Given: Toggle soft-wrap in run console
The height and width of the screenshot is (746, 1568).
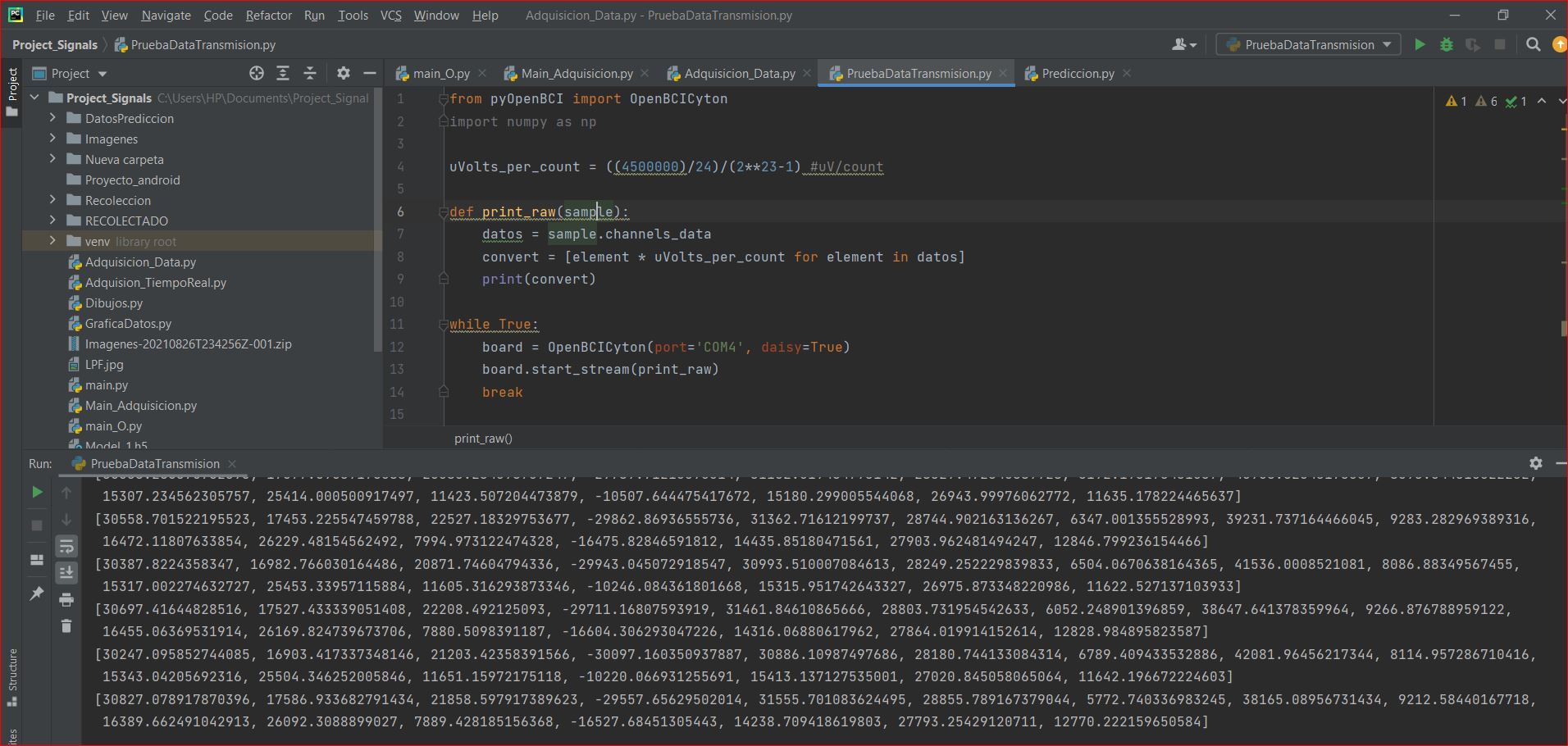Looking at the screenshot, I should coord(66,547).
